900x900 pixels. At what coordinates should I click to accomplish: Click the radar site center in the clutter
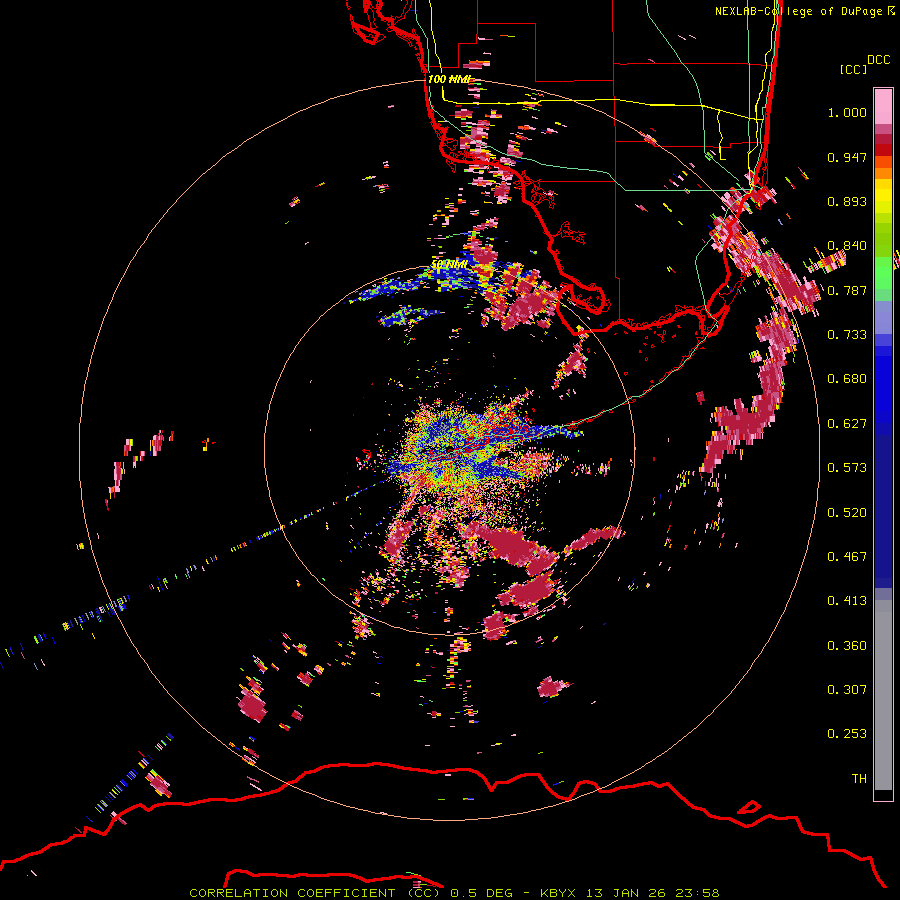(x=449, y=451)
